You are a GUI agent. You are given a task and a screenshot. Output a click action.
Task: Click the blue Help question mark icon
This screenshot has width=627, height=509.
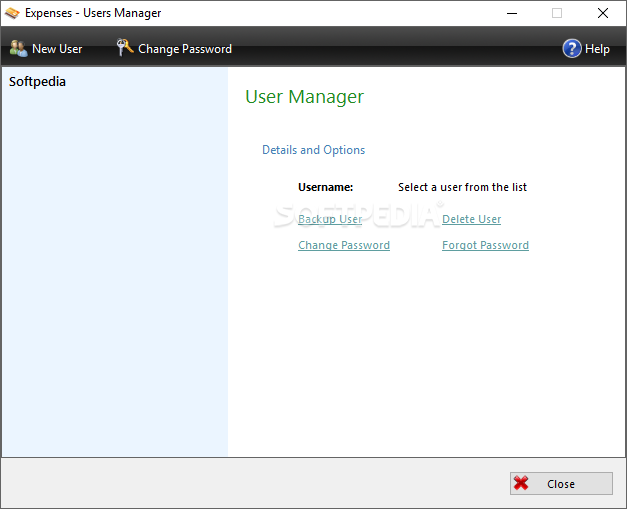click(572, 48)
